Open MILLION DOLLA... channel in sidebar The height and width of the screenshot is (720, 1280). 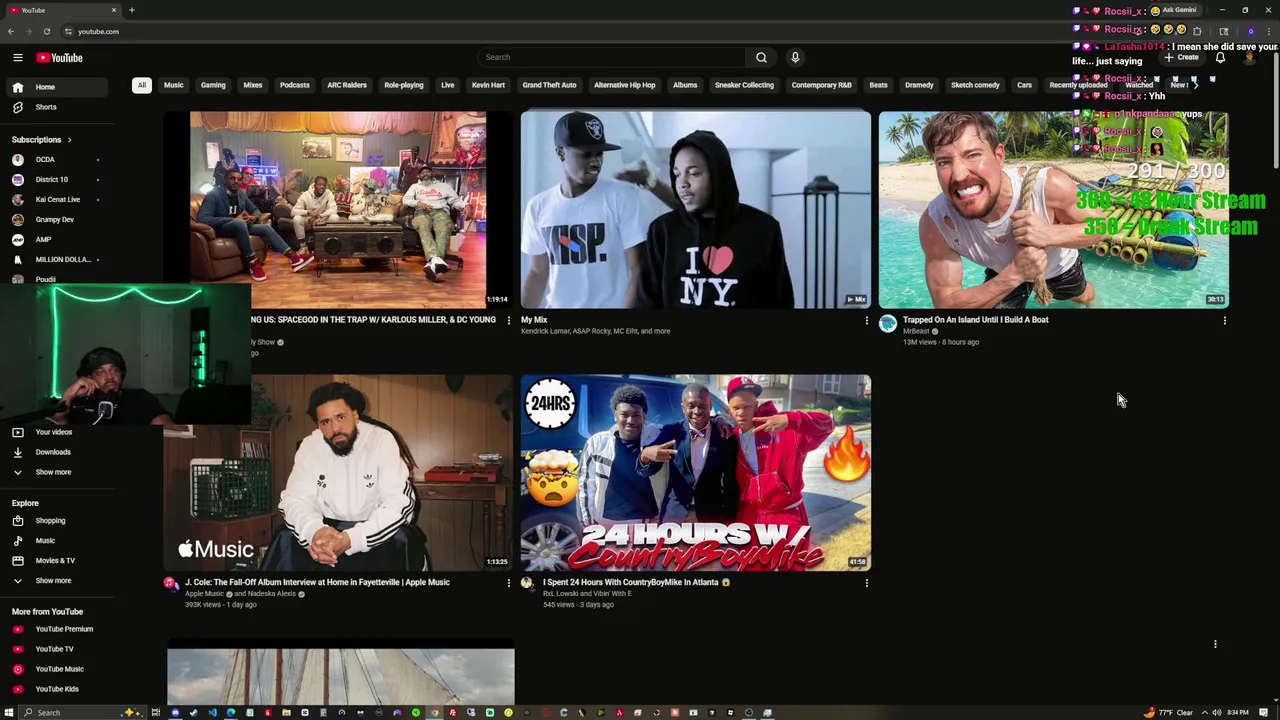(x=57, y=259)
